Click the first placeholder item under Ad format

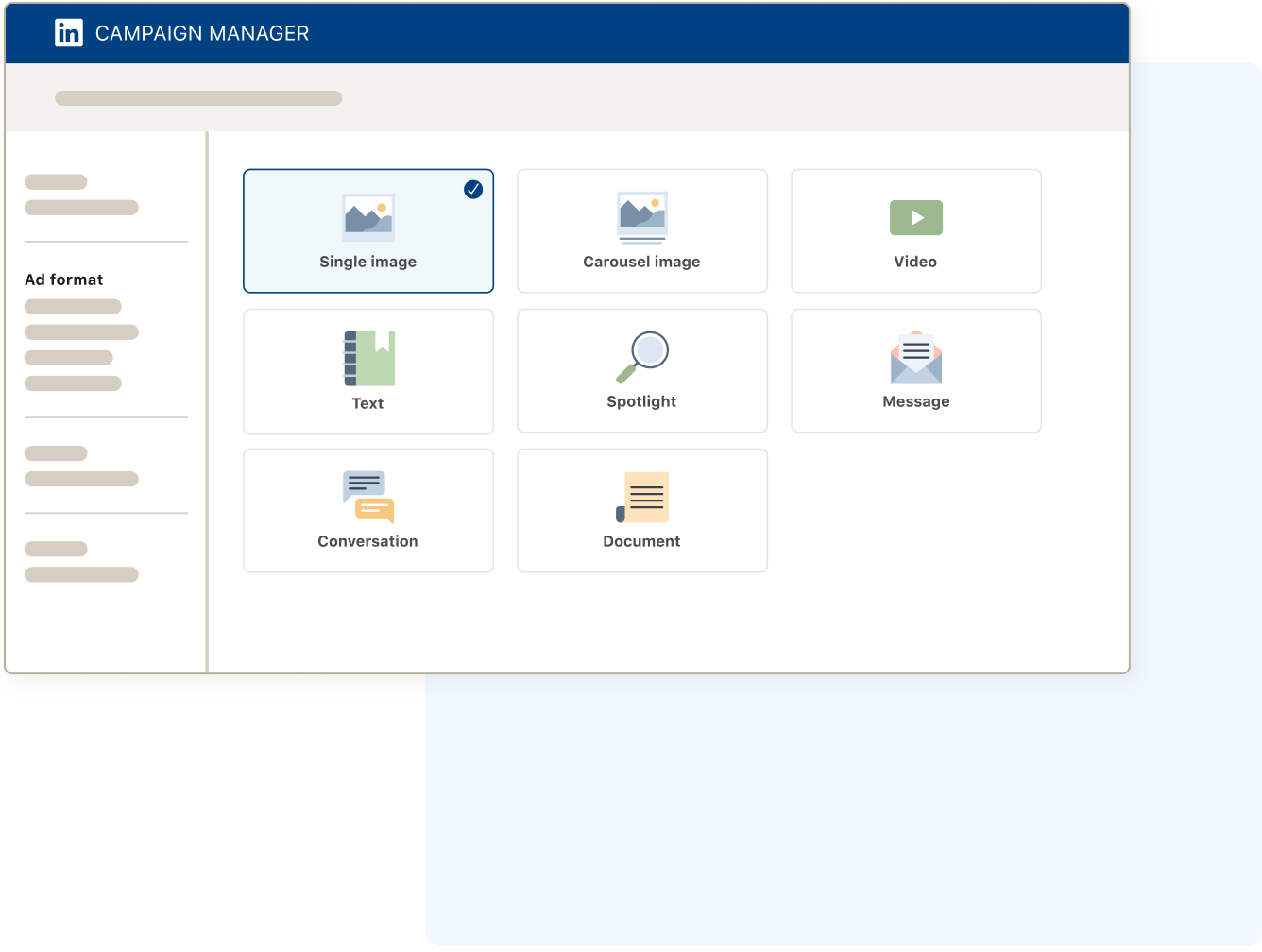tap(73, 307)
